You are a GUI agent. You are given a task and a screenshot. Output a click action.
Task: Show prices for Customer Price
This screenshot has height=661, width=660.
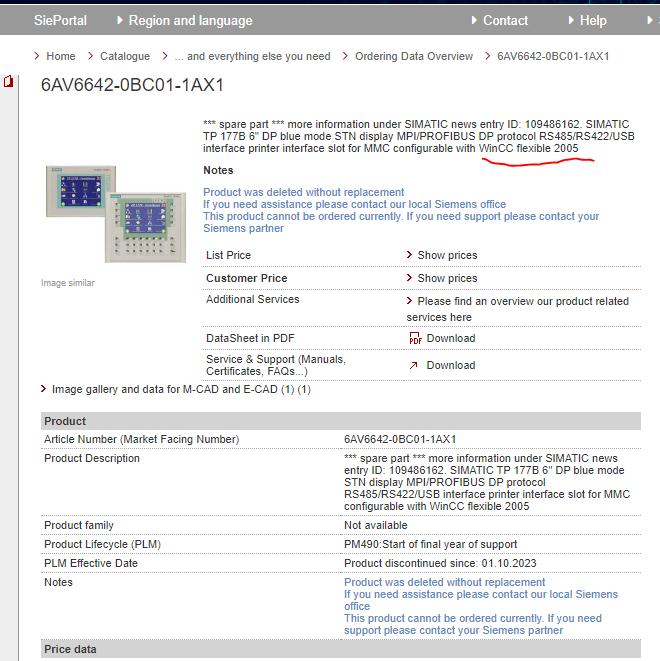(x=447, y=278)
